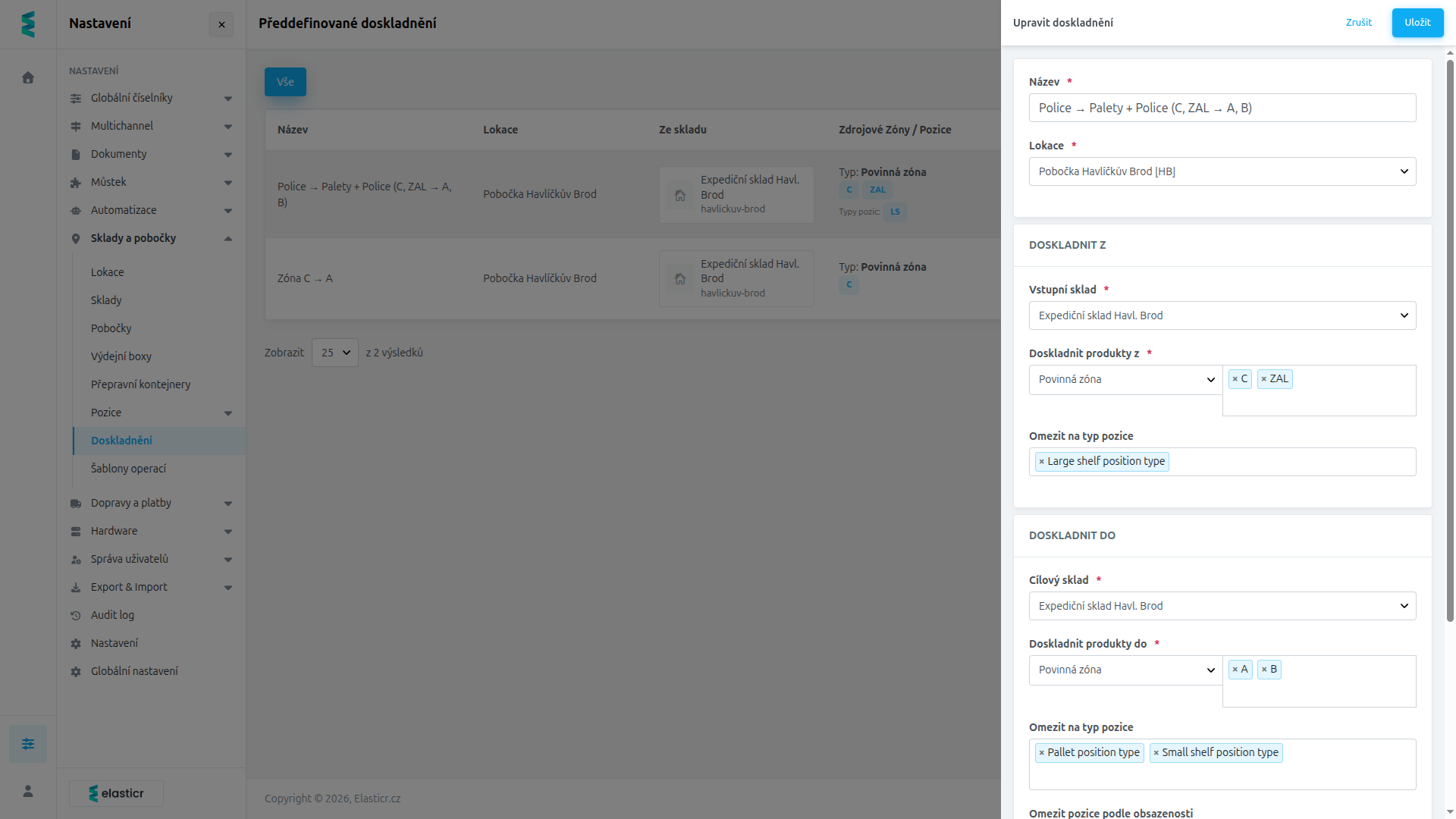Viewport: 1456px width, 819px height.
Task: Edit the Název text field
Action: tap(1222, 108)
